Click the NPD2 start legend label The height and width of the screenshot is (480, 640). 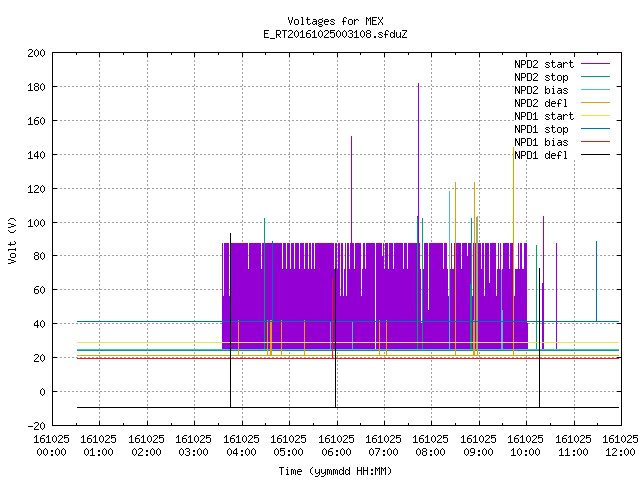click(x=544, y=64)
